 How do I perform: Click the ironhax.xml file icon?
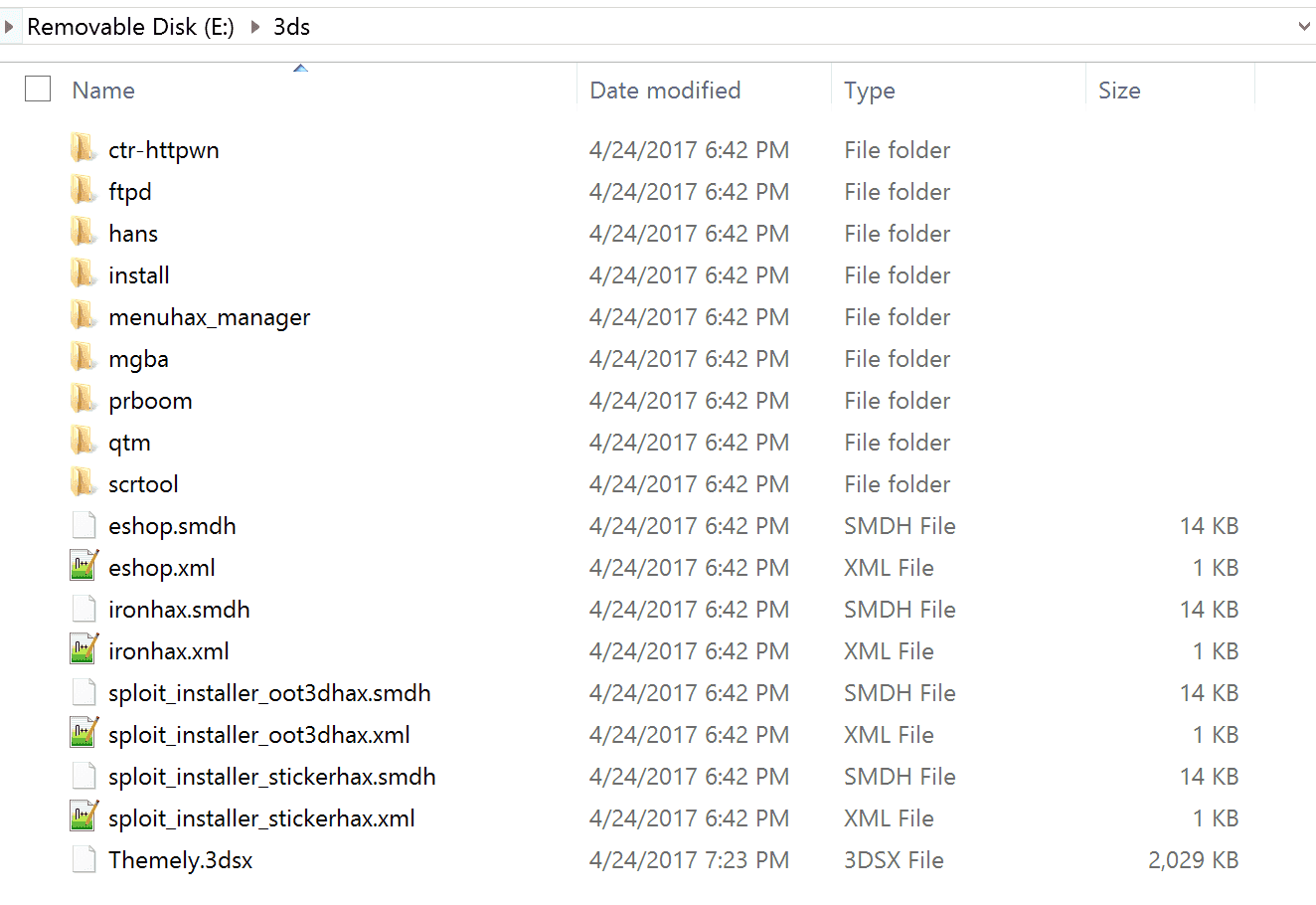click(x=83, y=650)
